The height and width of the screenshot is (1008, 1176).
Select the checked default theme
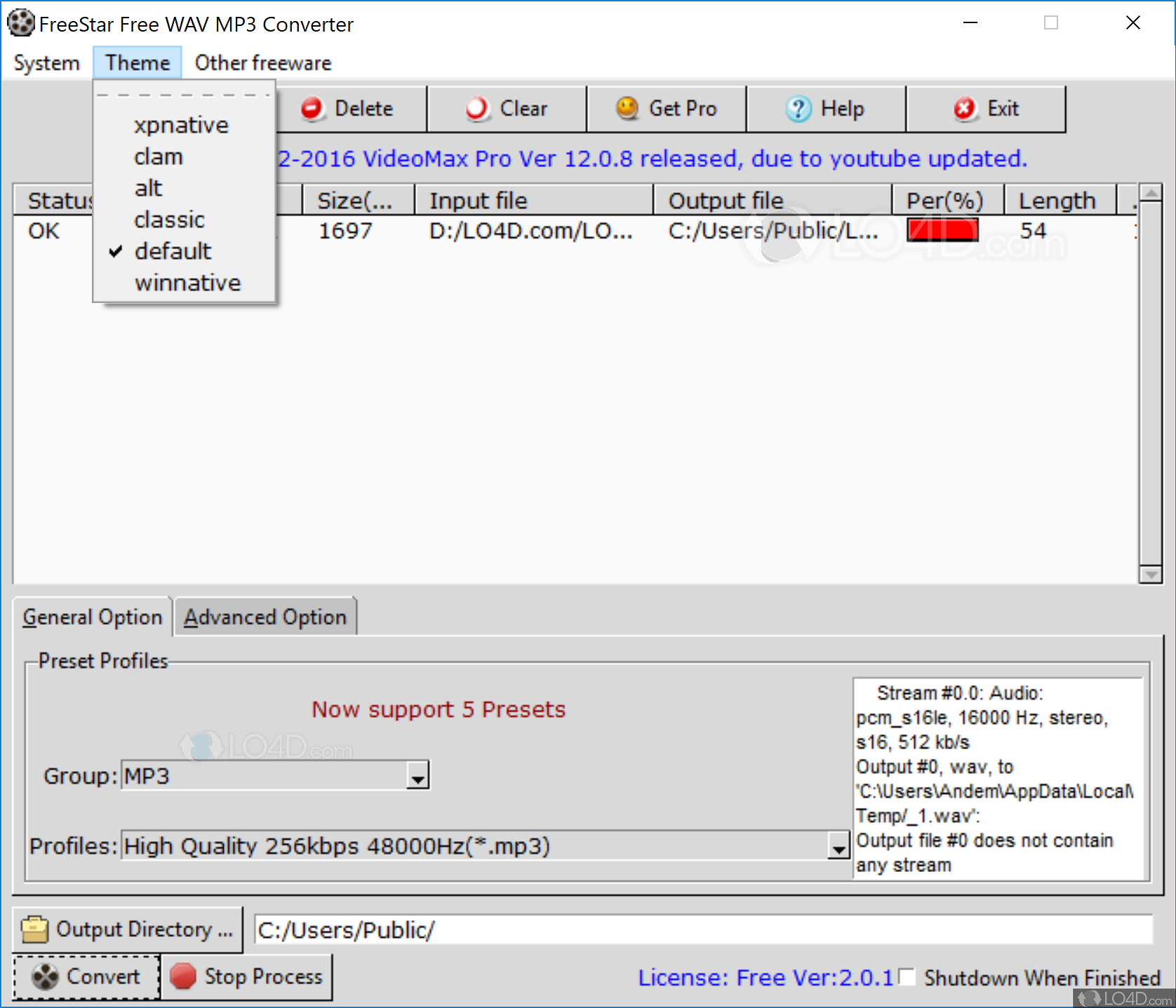pyautogui.click(x=173, y=251)
